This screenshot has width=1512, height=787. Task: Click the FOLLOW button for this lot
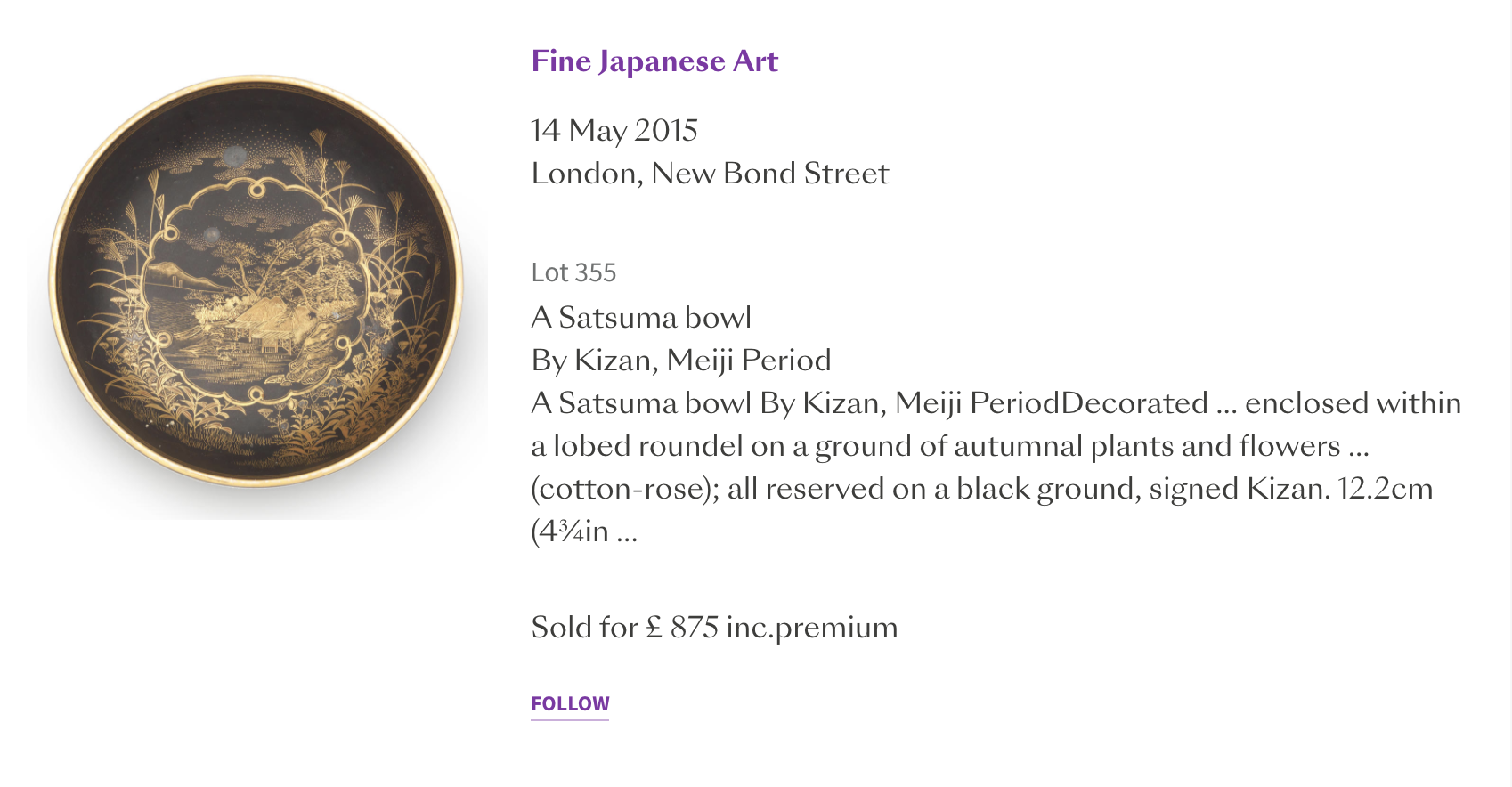click(570, 704)
